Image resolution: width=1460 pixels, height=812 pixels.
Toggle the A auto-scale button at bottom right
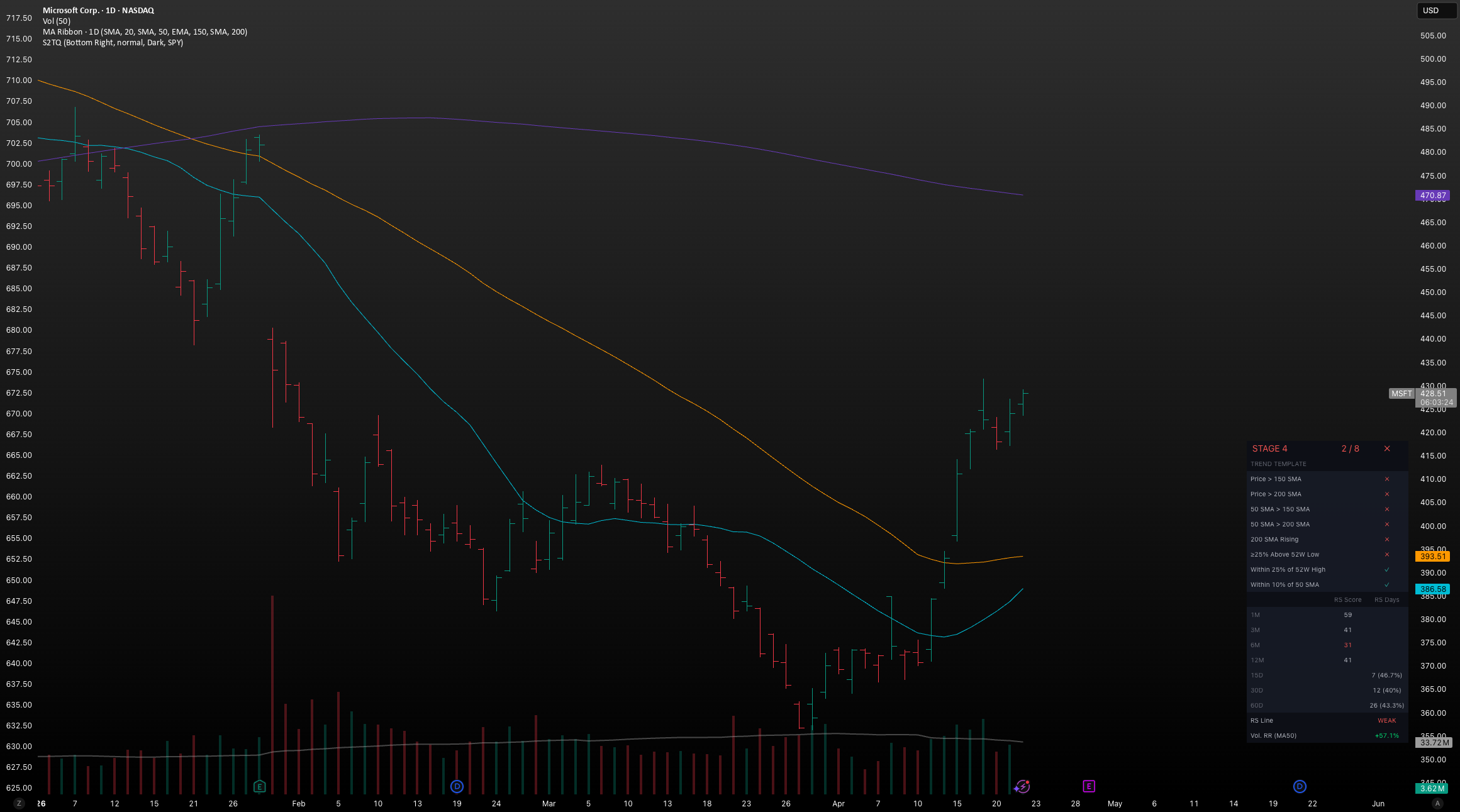click(x=1437, y=803)
